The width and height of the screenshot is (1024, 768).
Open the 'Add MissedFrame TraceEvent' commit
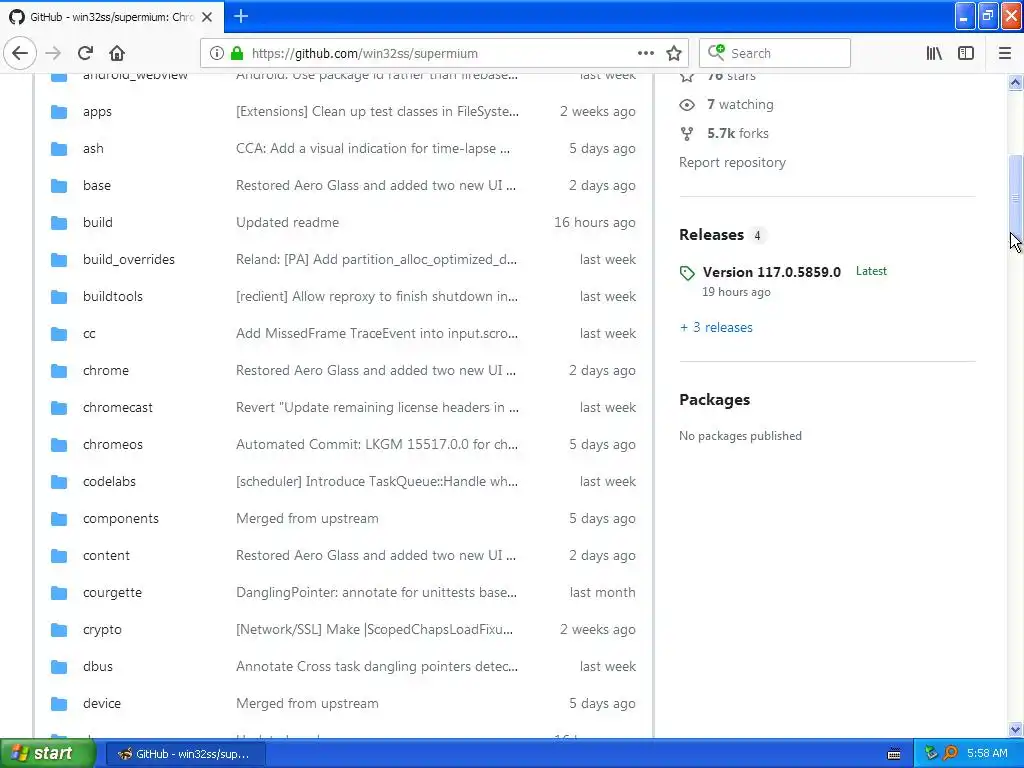[377, 333]
